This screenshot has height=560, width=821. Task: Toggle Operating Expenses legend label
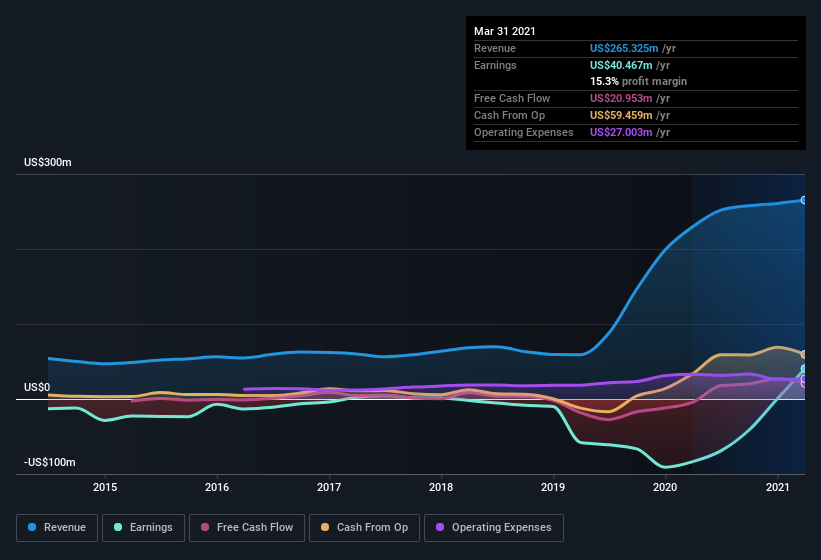[501, 527]
